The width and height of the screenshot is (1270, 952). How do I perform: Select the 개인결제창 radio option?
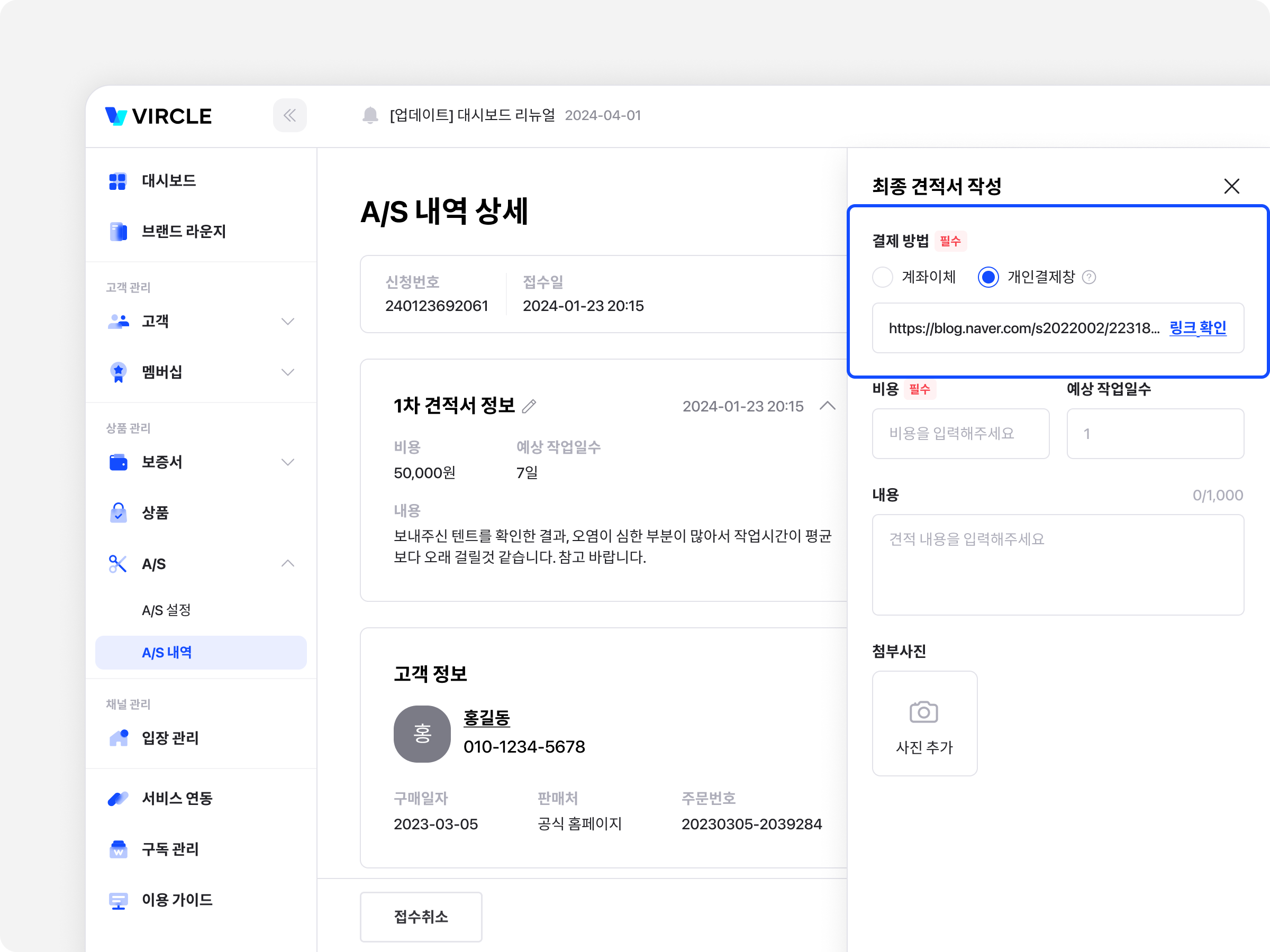click(988, 277)
